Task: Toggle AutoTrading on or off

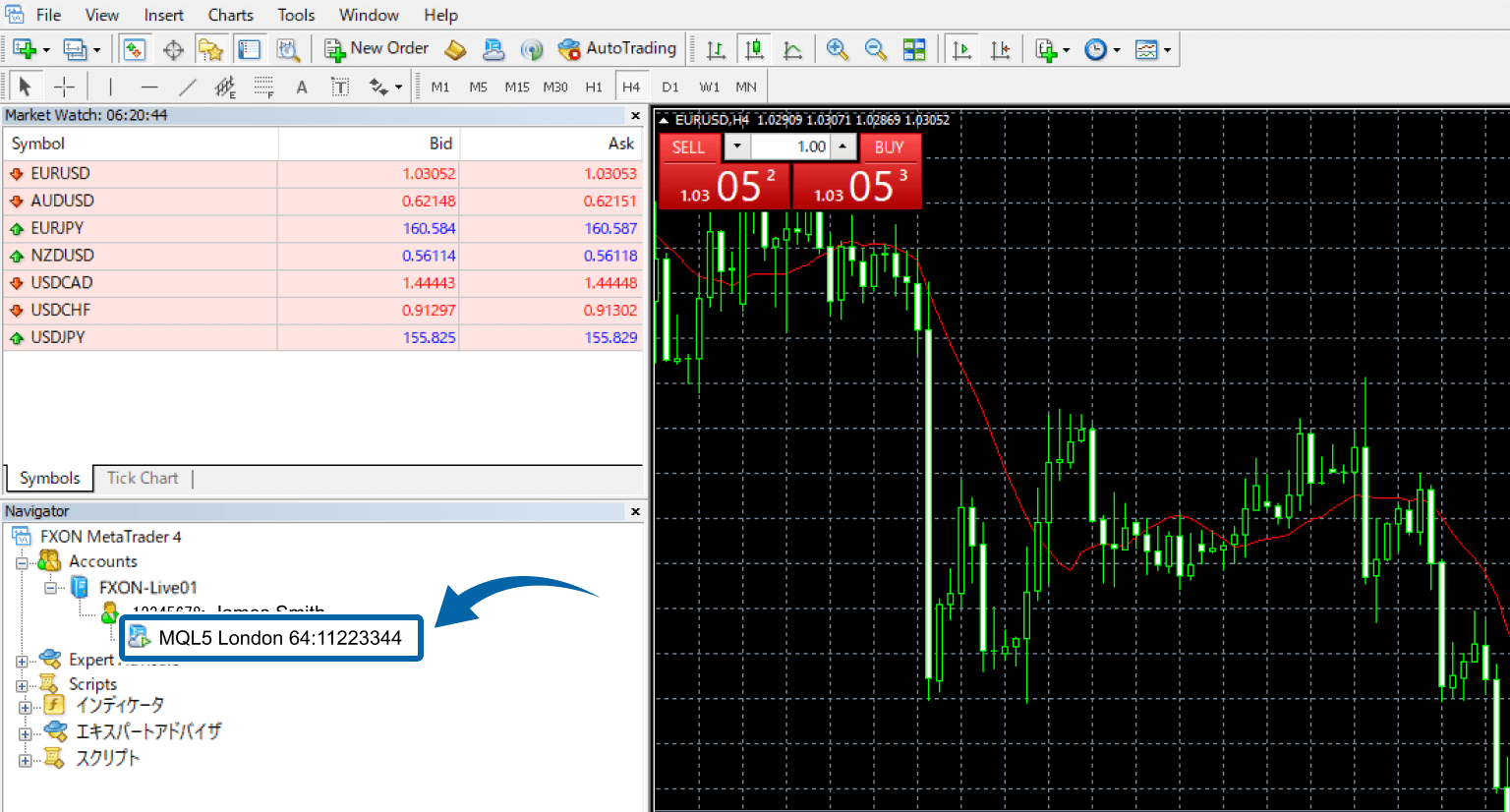Action: pyautogui.click(x=617, y=49)
